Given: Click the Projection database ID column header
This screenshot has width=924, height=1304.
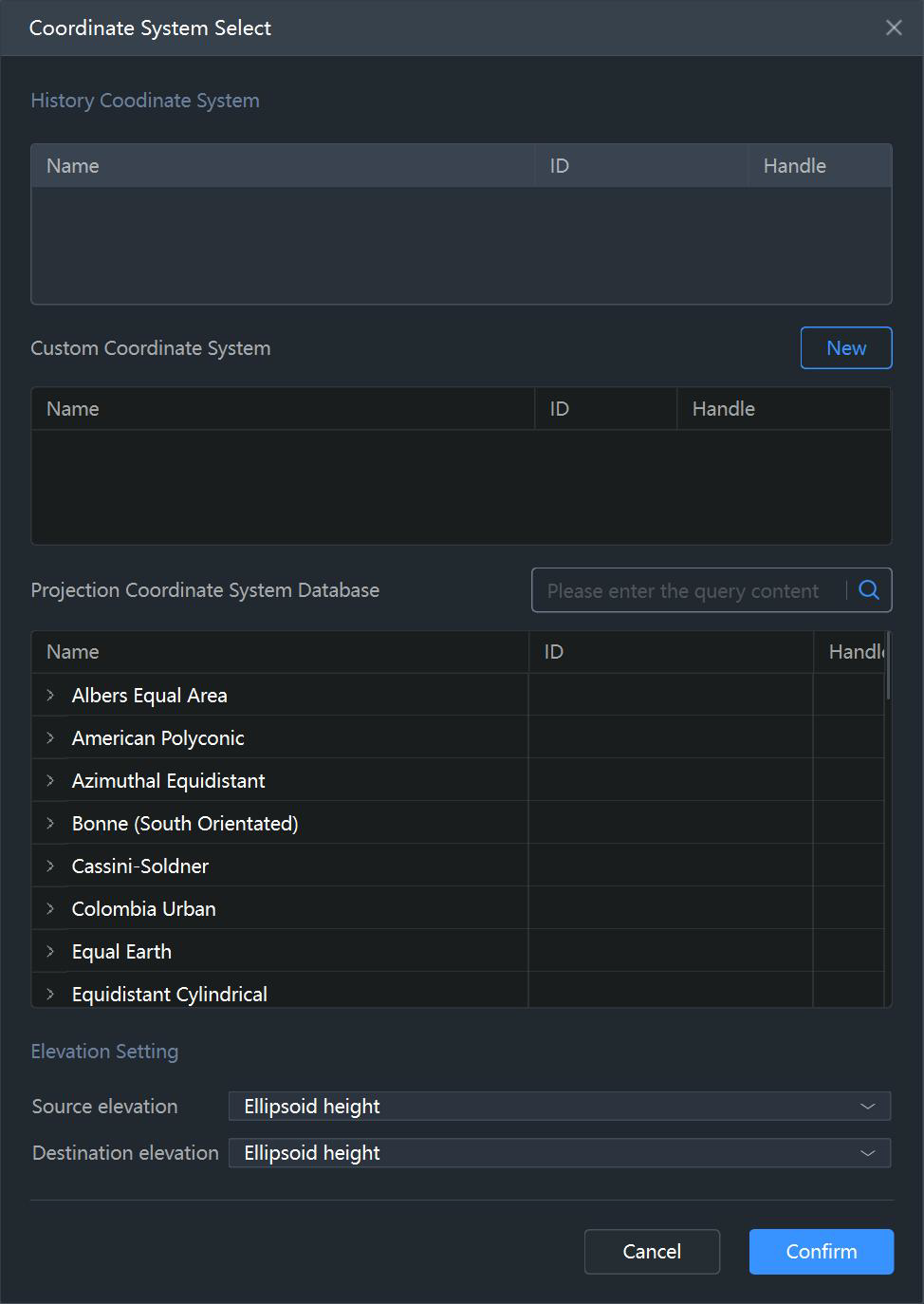Looking at the screenshot, I should [671, 652].
